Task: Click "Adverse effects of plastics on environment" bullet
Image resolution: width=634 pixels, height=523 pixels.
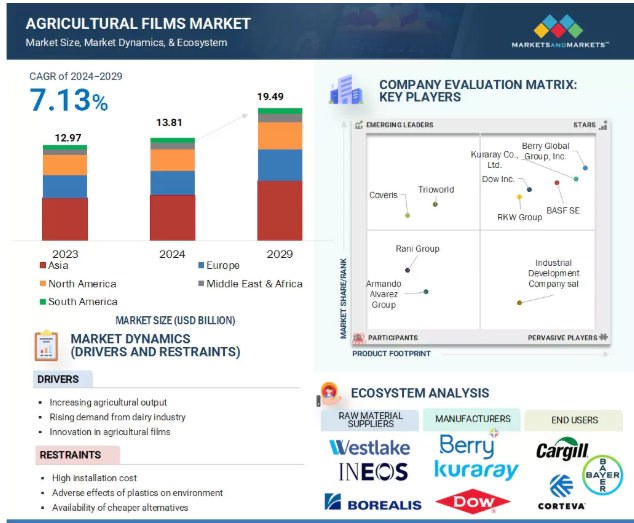Action: click(137, 493)
